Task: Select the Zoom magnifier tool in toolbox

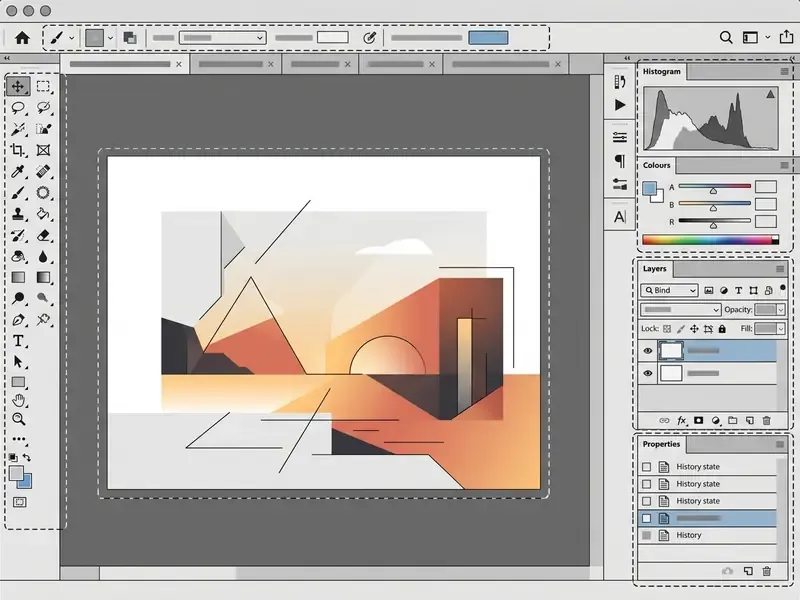Action: (x=18, y=419)
